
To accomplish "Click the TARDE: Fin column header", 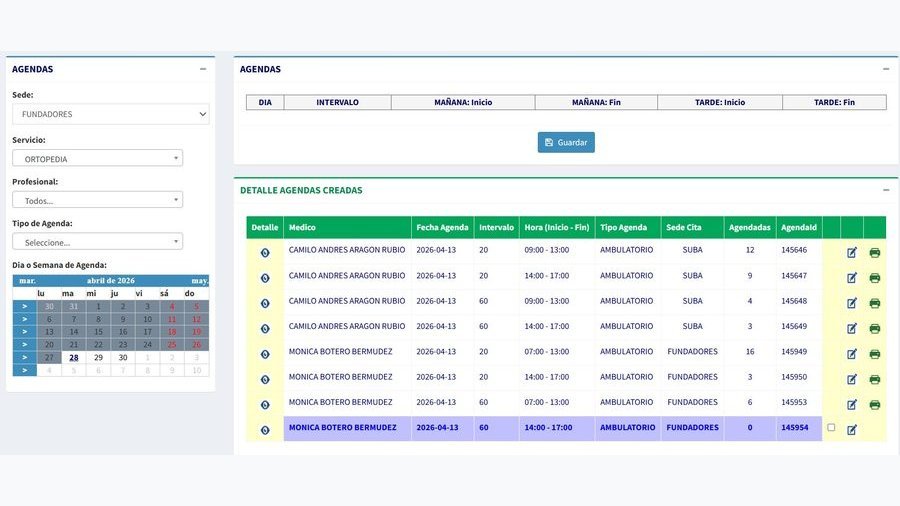I will (834, 102).
